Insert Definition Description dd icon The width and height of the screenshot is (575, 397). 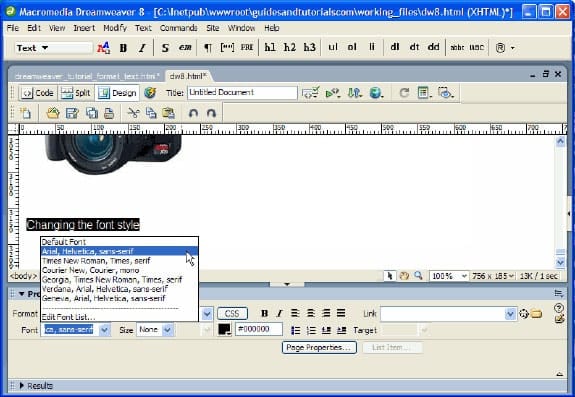point(433,47)
